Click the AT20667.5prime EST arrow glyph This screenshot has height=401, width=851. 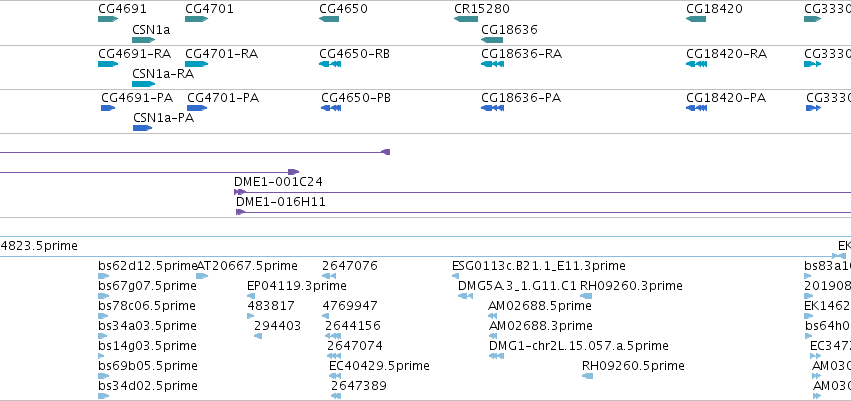(202, 276)
